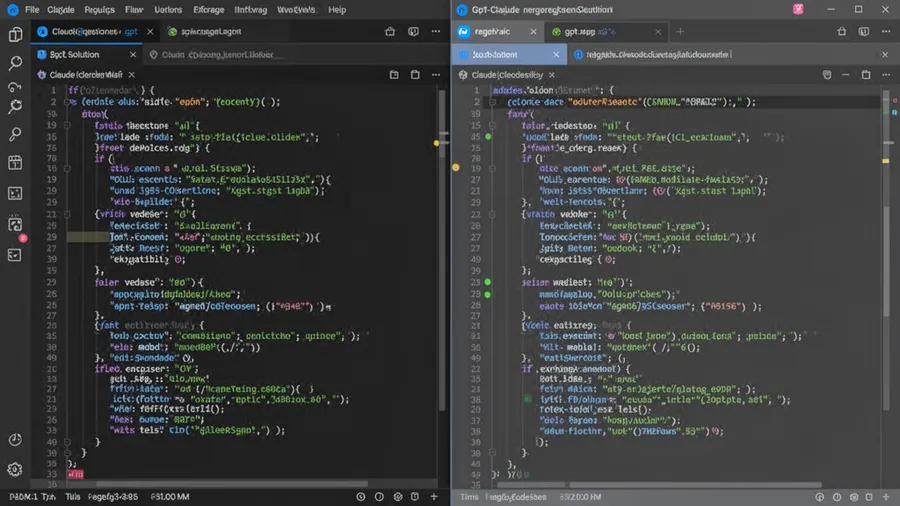Click history clock icon above settings gear
The width and height of the screenshot is (900, 506).
tap(15, 440)
